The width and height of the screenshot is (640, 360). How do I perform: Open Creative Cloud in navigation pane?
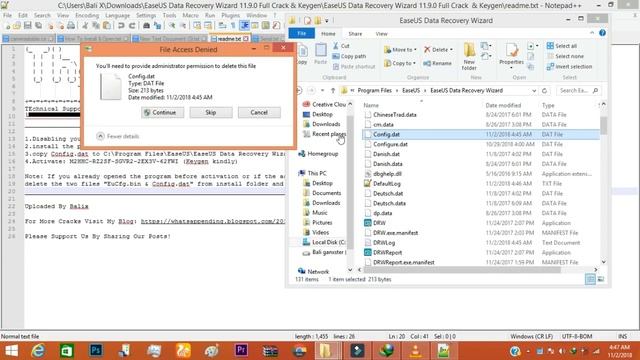pyautogui.click(x=324, y=104)
